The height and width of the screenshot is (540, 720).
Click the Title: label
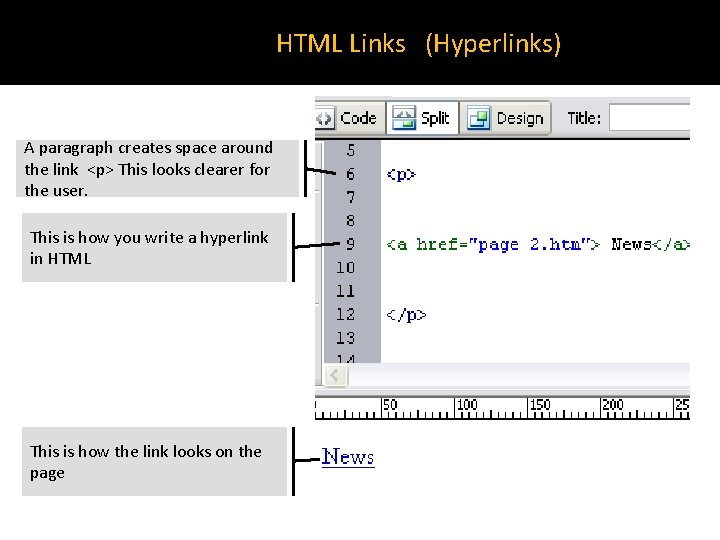click(x=584, y=118)
